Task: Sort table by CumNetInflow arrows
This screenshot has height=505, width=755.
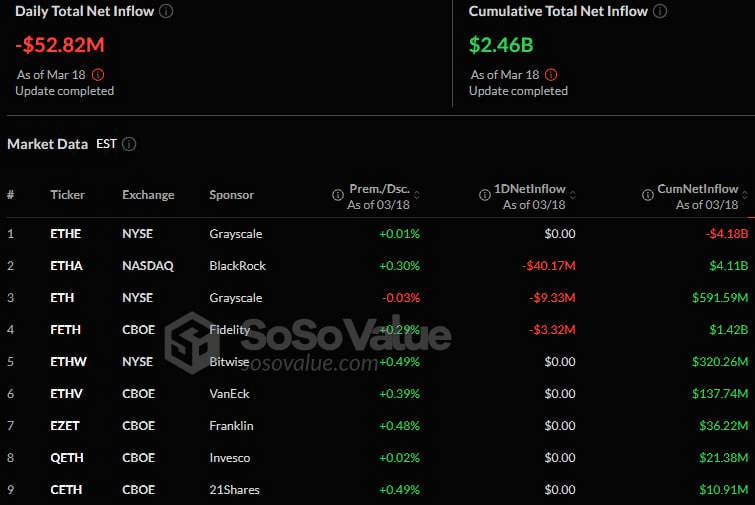Action: click(745, 195)
